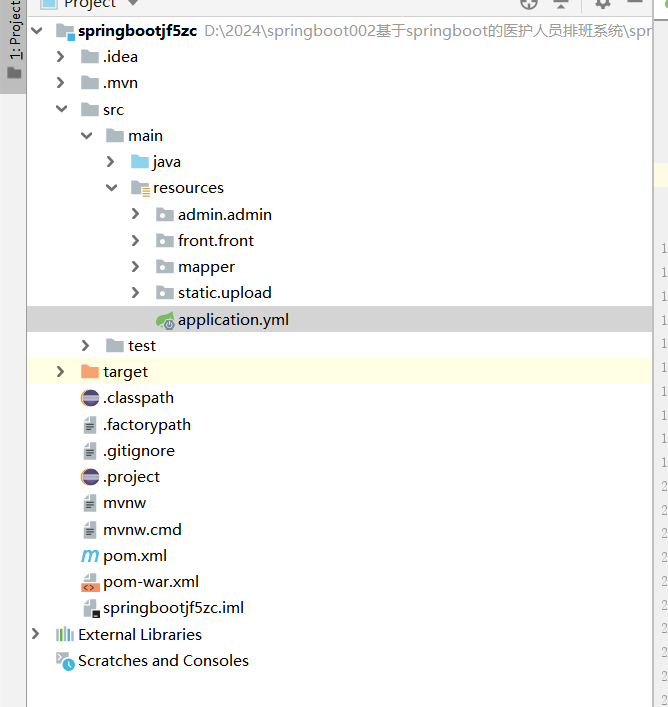This screenshot has width=668, height=707.
Task: Collapse the springbootjf5zc root node
Action: click(x=37, y=31)
